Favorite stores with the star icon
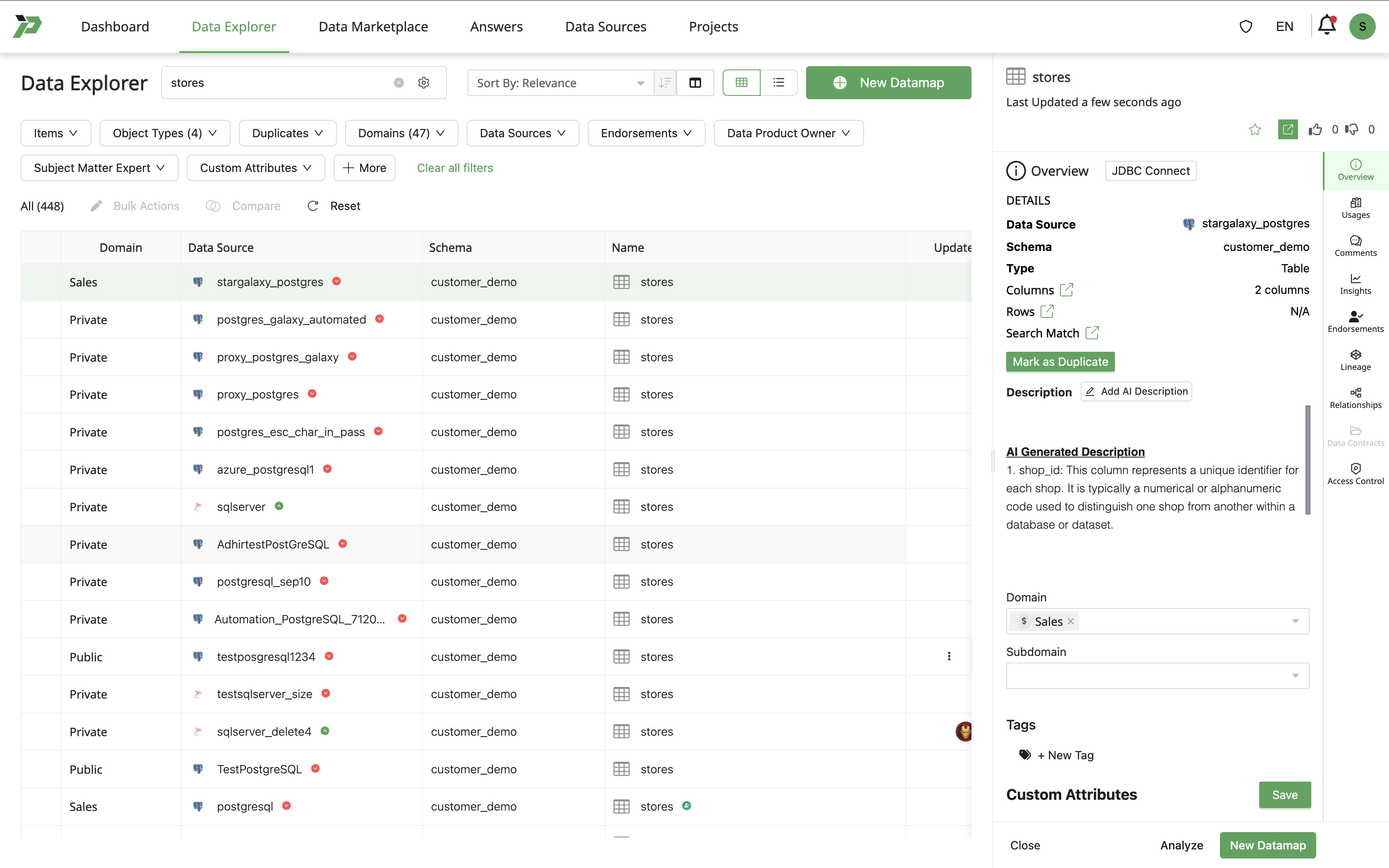The width and height of the screenshot is (1389, 868). click(1255, 130)
